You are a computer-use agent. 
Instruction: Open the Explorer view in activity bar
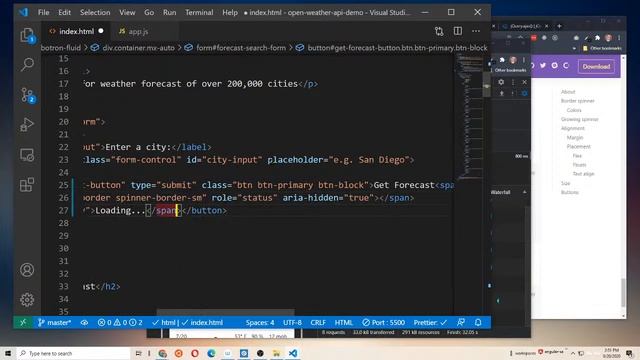pyautogui.click(x=27, y=36)
